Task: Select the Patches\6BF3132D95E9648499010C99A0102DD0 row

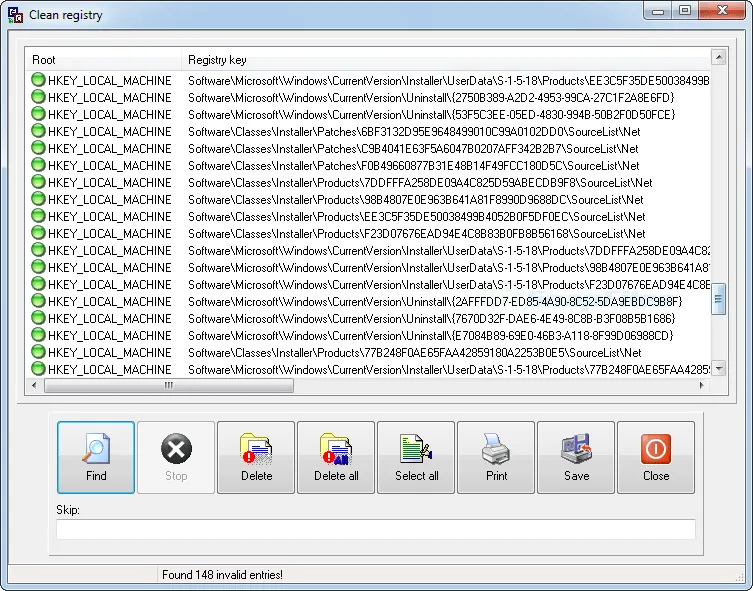Action: pos(414,131)
